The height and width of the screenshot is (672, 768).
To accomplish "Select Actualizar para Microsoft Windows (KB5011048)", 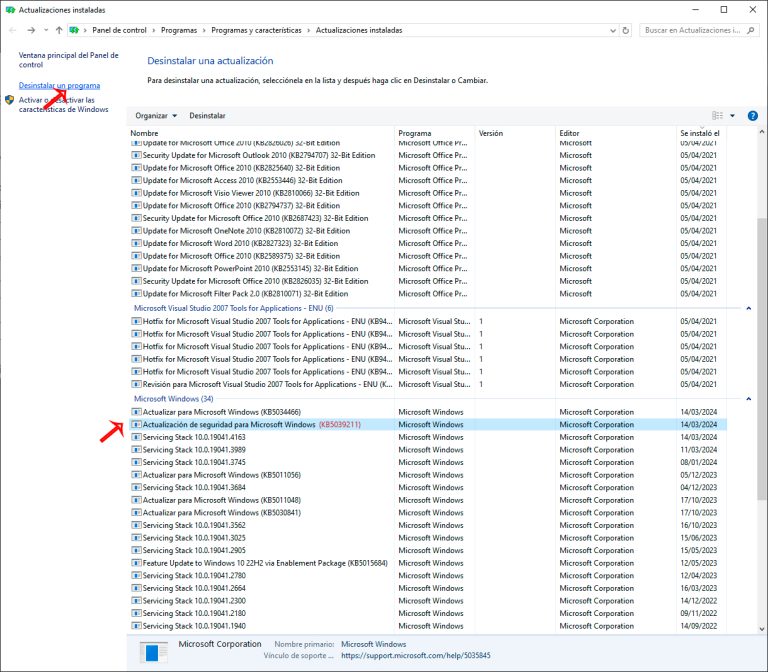I will (x=428, y=500).
